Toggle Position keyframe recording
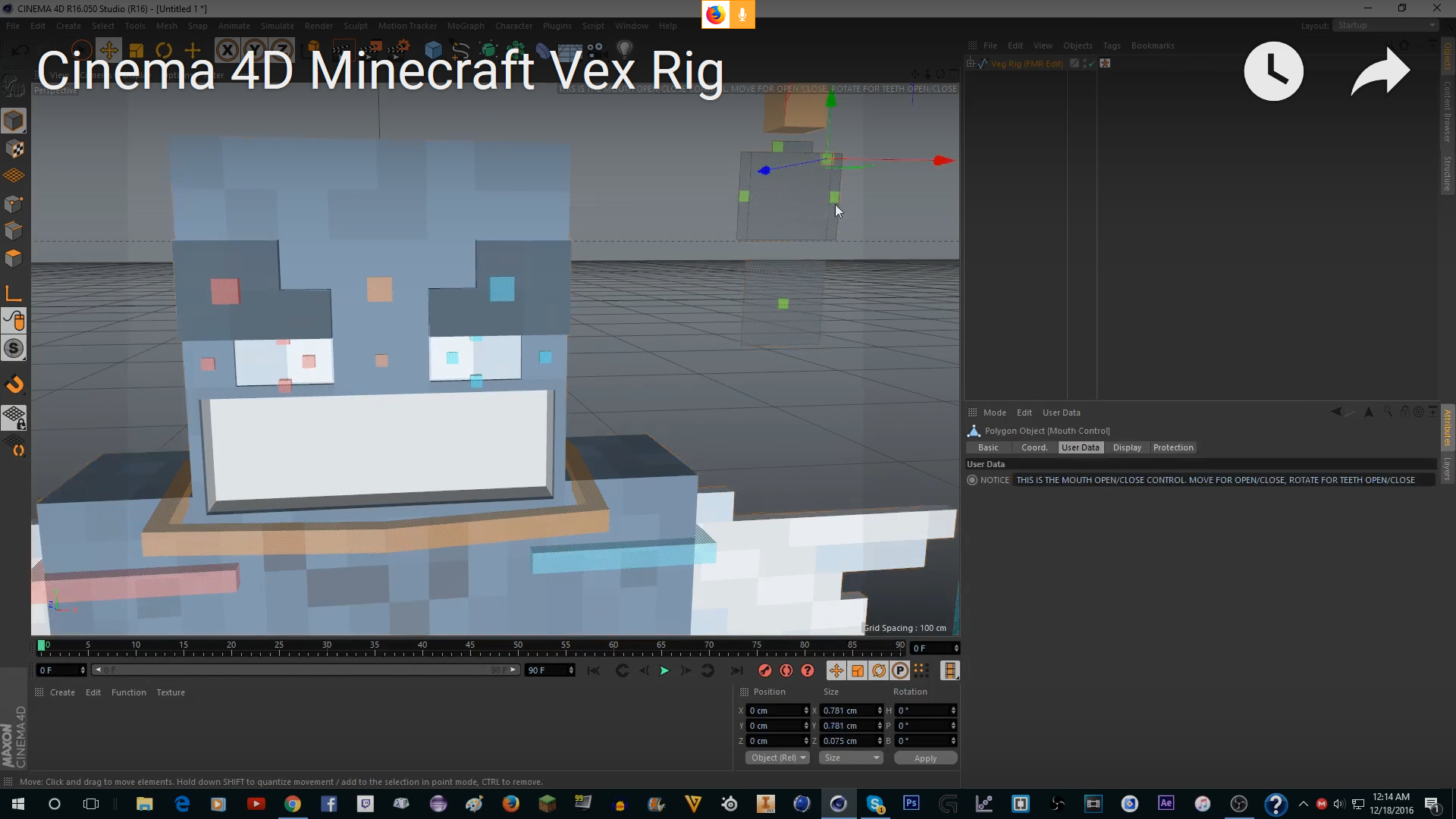 [836, 670]
